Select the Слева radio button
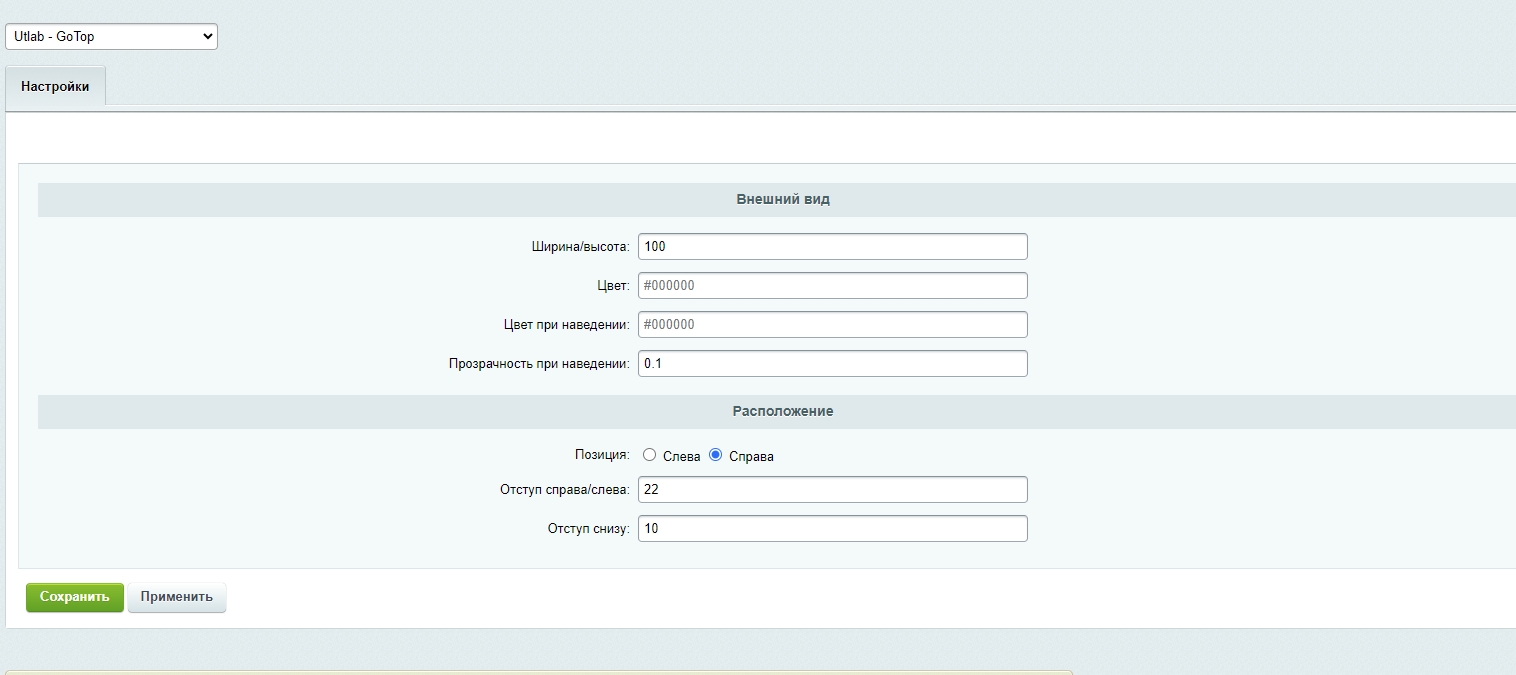 point(650,455)
